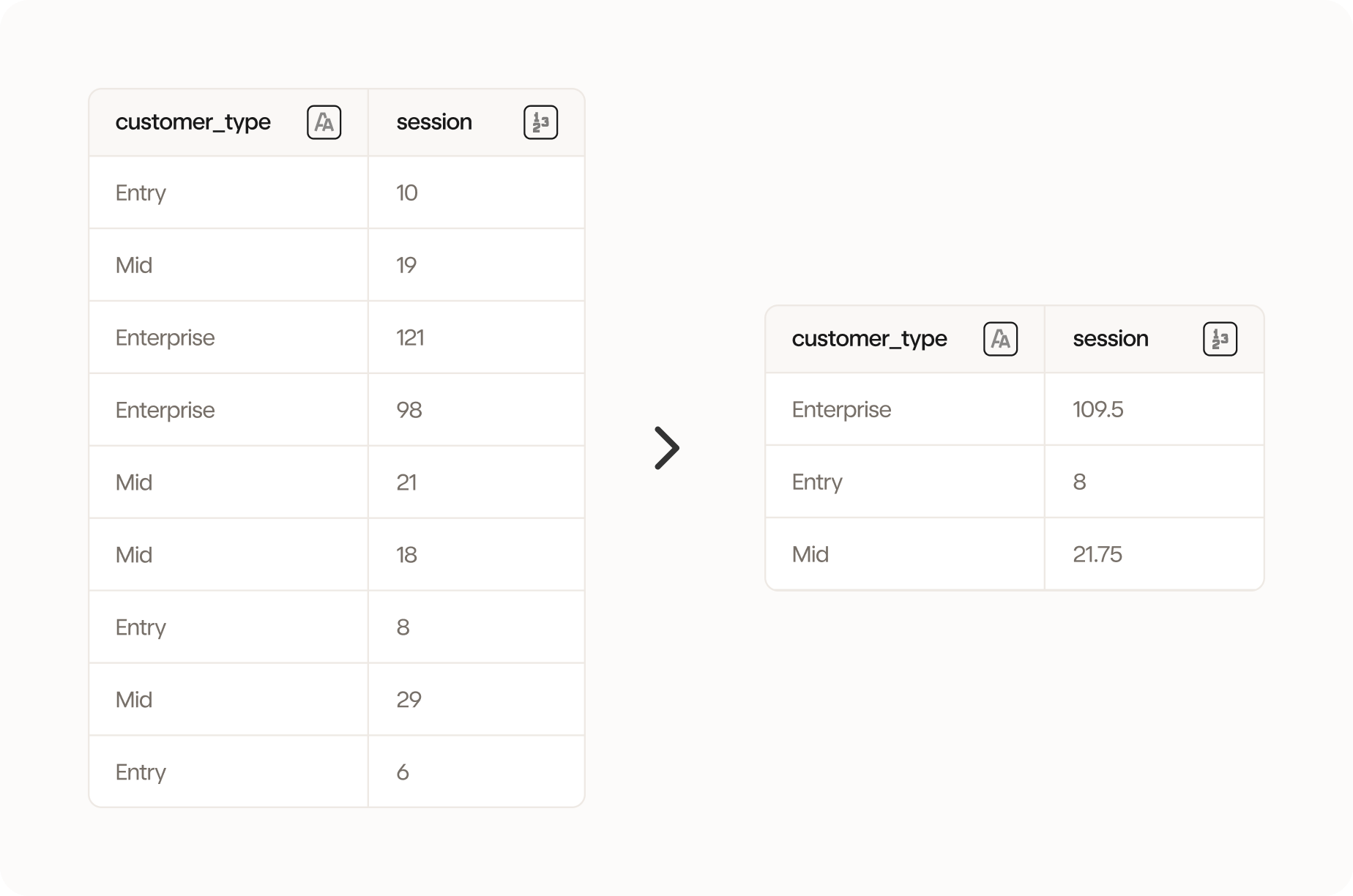Select the cell showing 21.75
1353x896 pixels.
click(x=1097, y=554)
